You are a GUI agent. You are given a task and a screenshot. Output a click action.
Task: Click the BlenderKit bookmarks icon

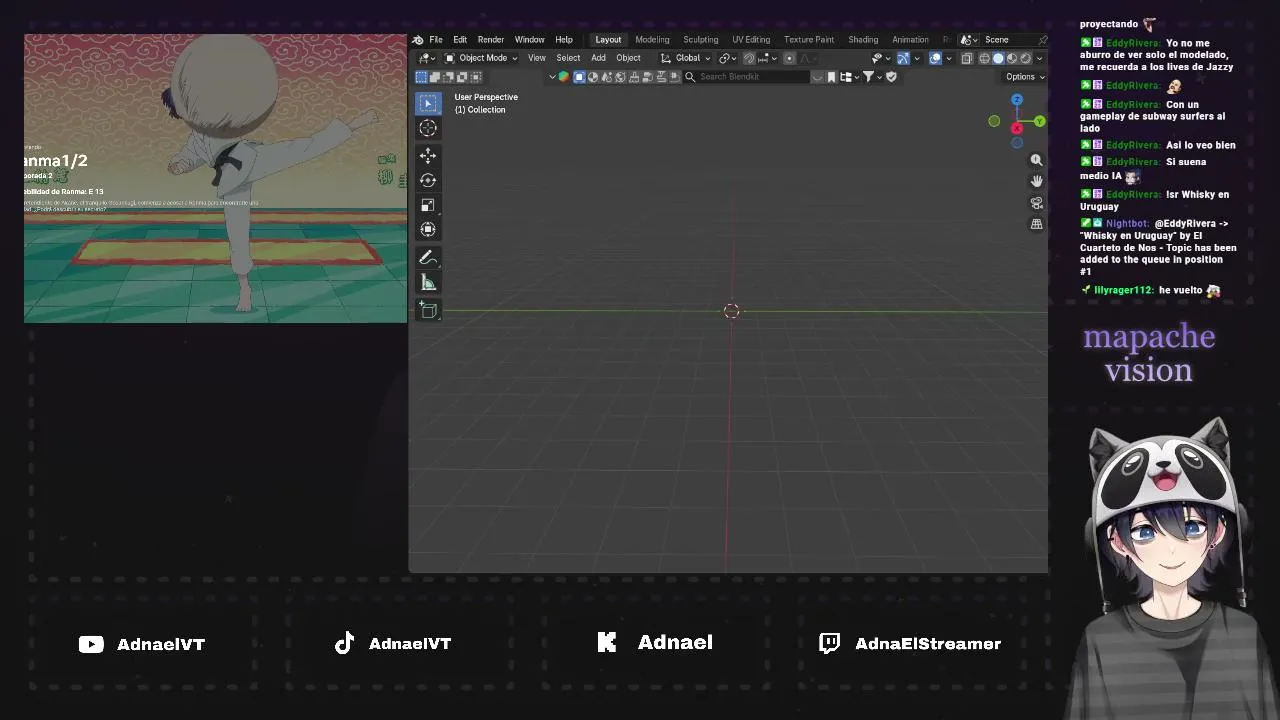coord(831,77)
